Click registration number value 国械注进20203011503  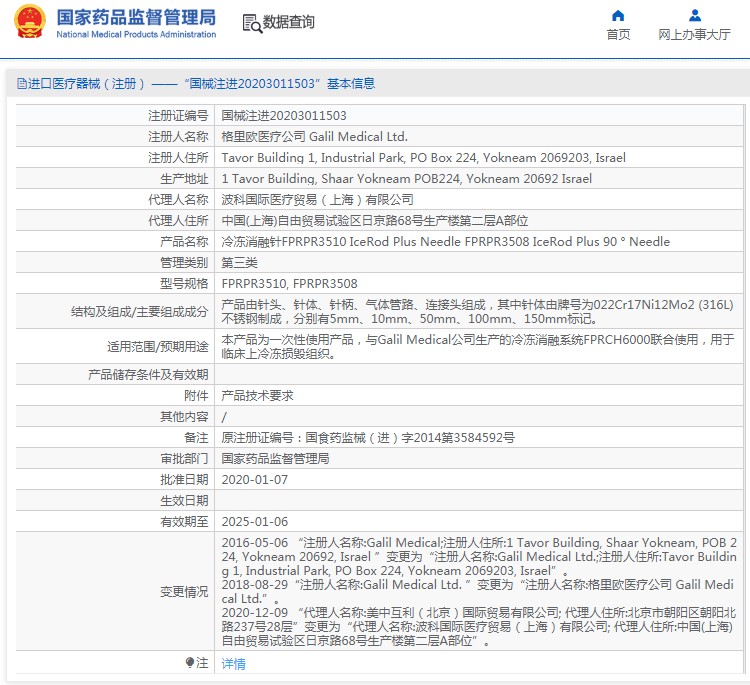pos(284,116)
